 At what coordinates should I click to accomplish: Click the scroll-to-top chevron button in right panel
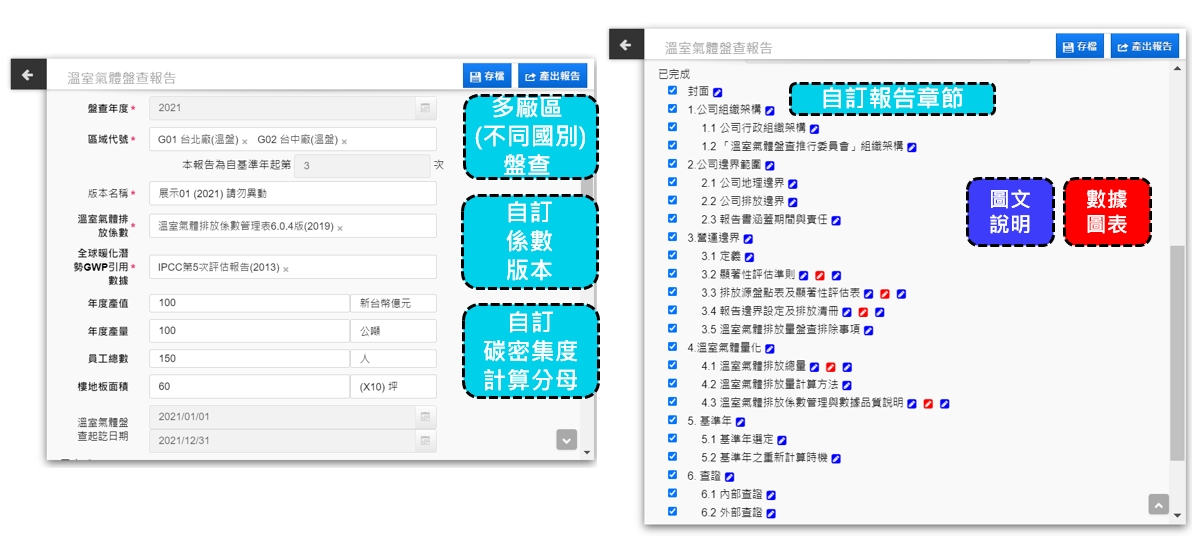pos(1158,504)
